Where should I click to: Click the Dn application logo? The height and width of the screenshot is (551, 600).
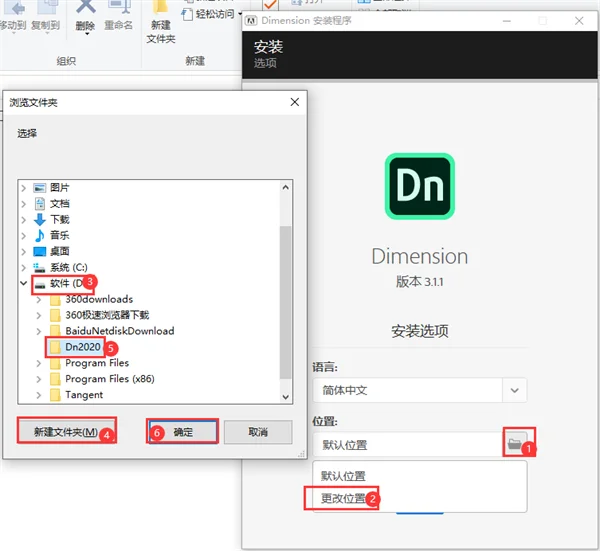[420, 186]
